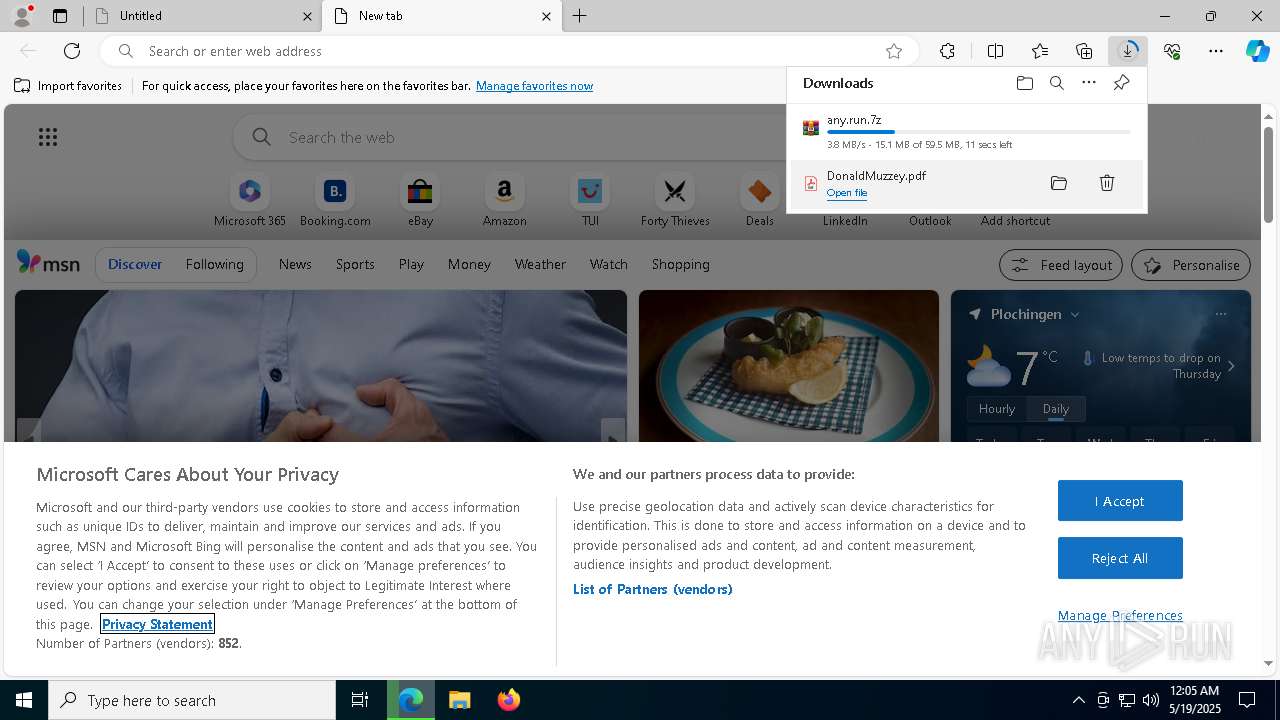
Task: Open List of Partners (vendors) link
Action: 653,589
